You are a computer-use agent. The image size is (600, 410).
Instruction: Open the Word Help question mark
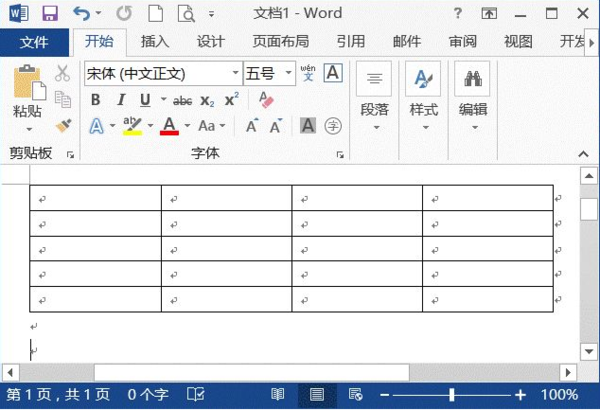click(457, 14)
